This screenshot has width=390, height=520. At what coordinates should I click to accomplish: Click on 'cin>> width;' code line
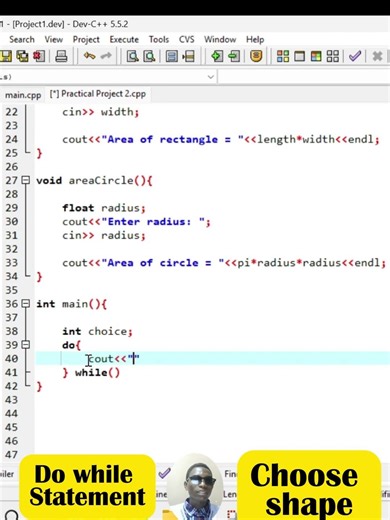(100, 112)
